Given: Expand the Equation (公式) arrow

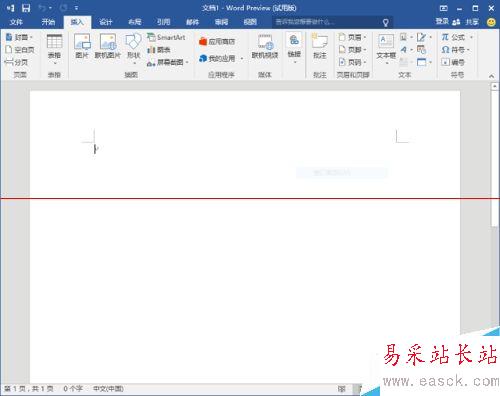Looking at the screenshot, I should coord(471,37).
